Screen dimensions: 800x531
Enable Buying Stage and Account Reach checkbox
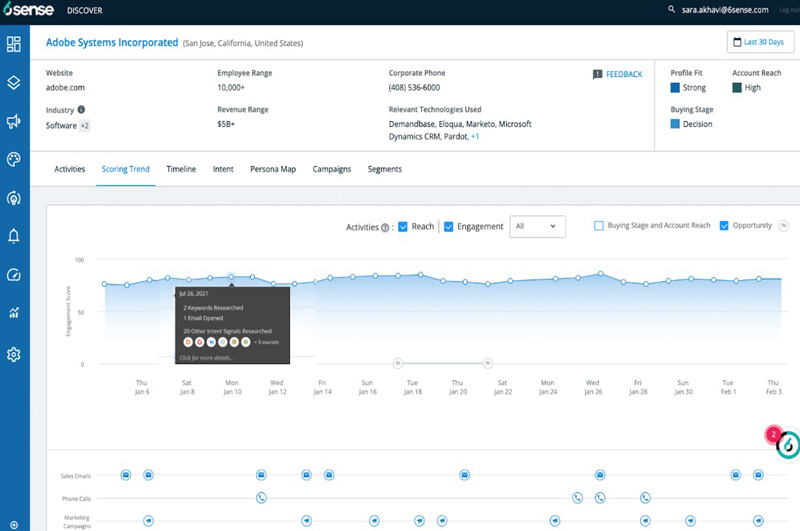pyautogui.click(x=599, y=225)
